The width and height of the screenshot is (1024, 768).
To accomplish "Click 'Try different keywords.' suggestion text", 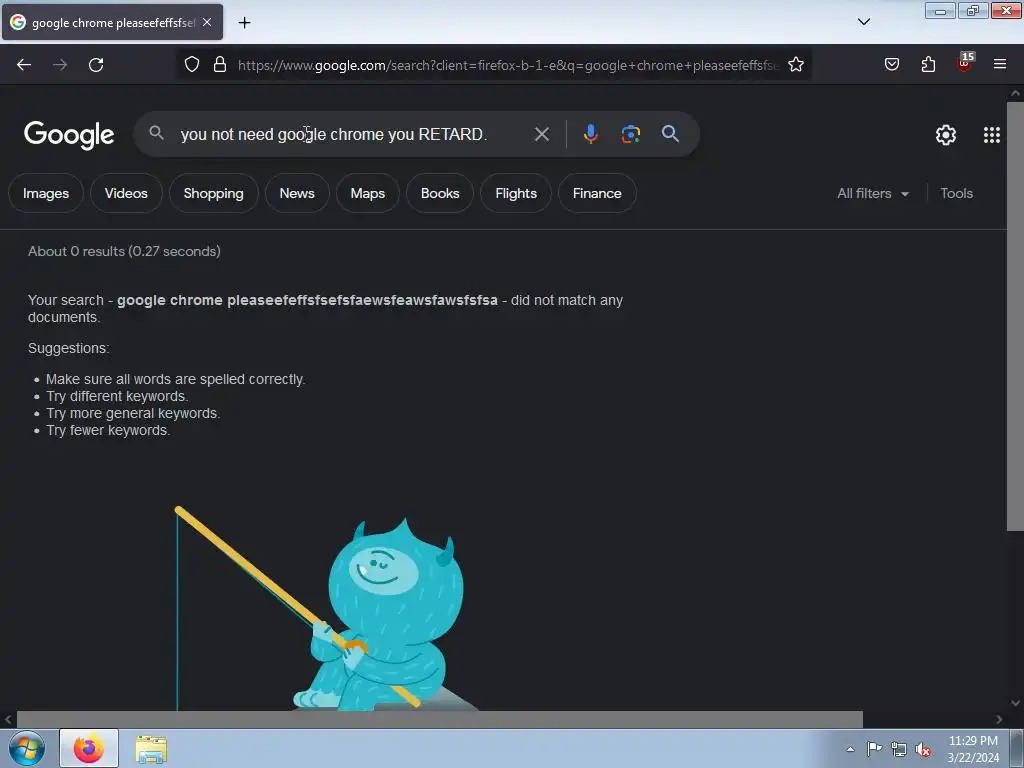I will [117, 396].
